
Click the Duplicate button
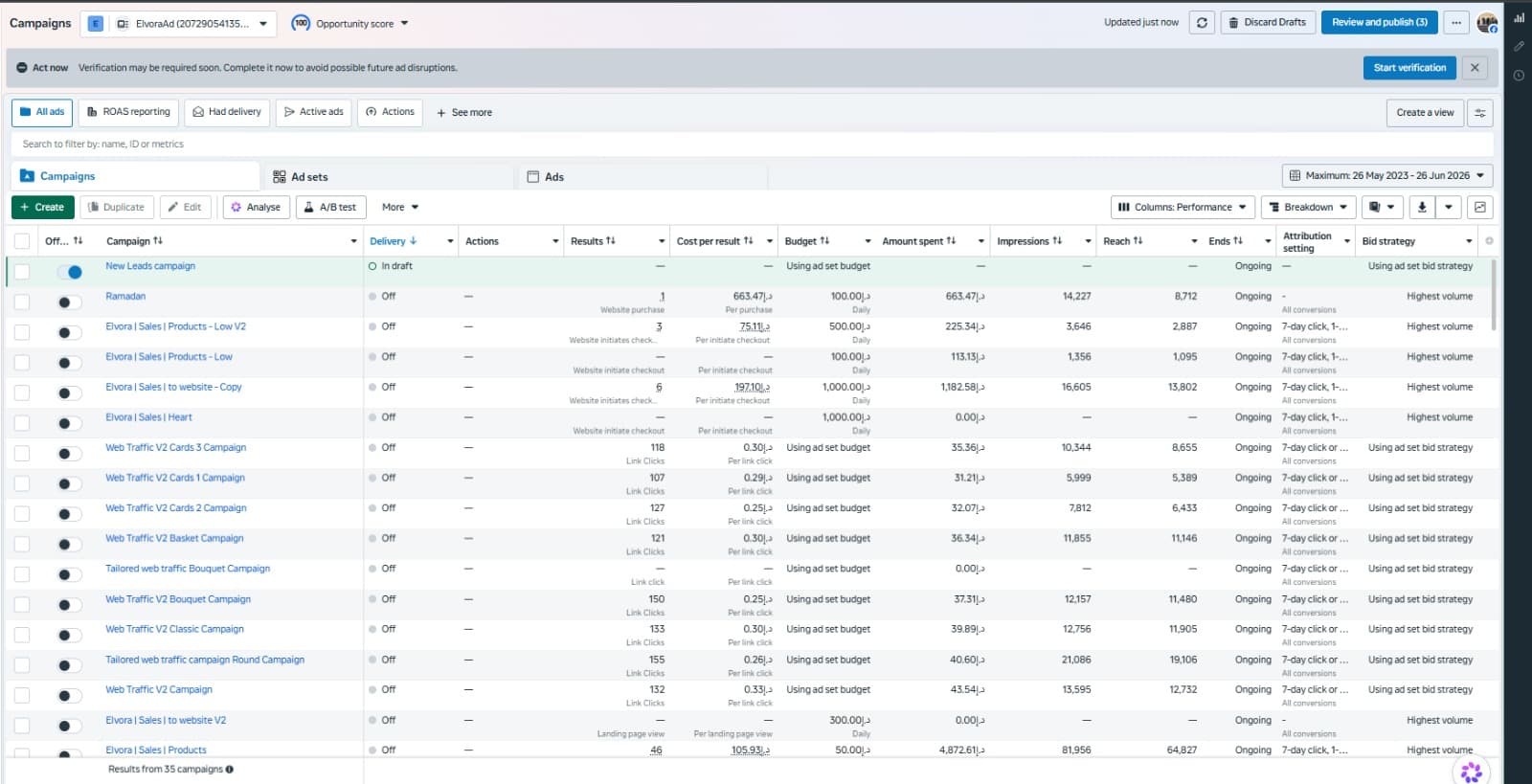pos(116,207)
